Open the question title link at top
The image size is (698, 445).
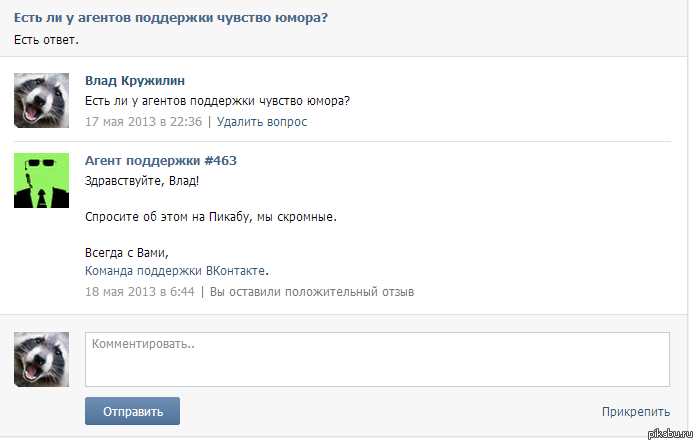(x=172, y=19)
